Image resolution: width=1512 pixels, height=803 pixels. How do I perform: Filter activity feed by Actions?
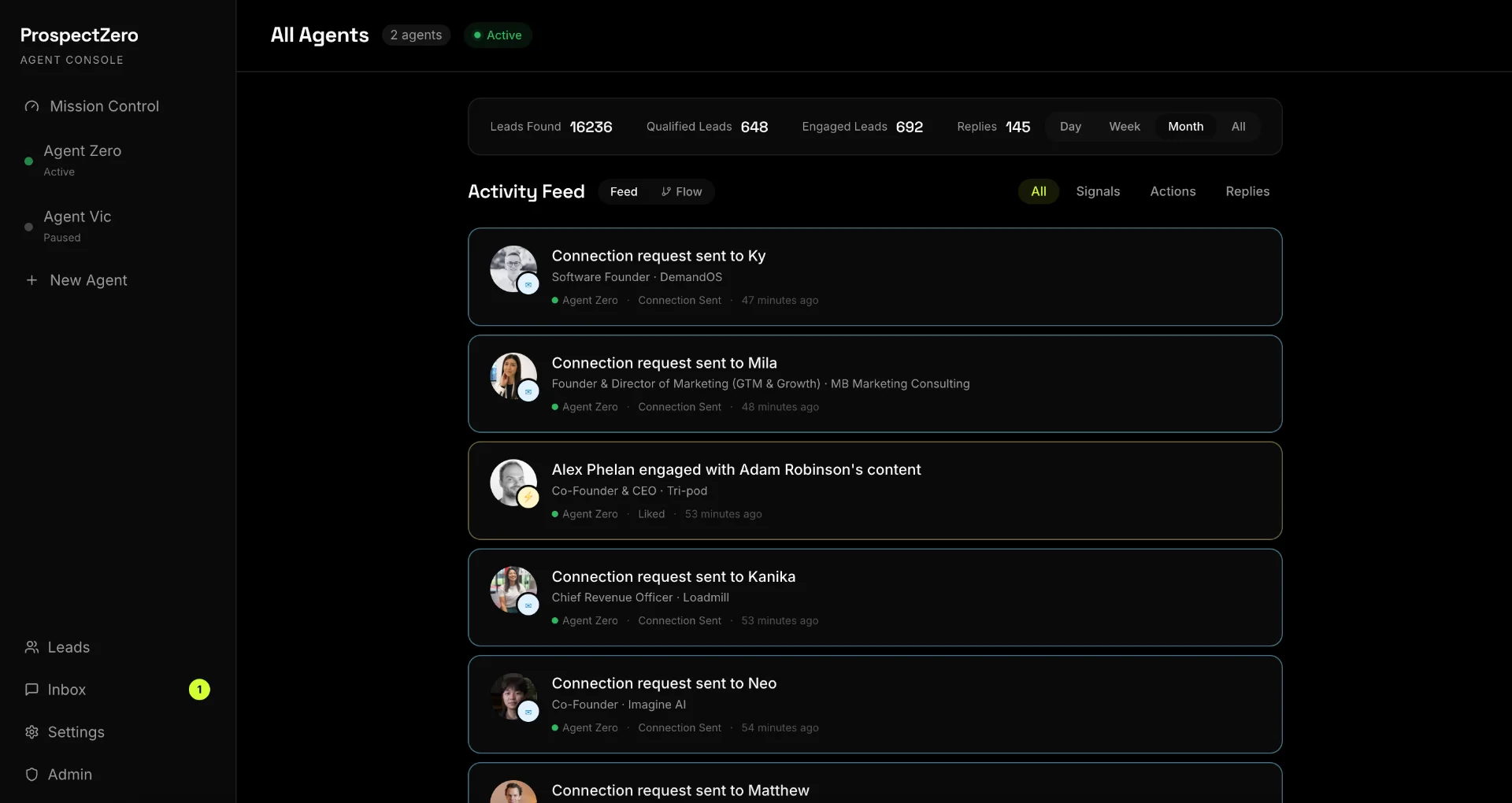click(1173, 191)
